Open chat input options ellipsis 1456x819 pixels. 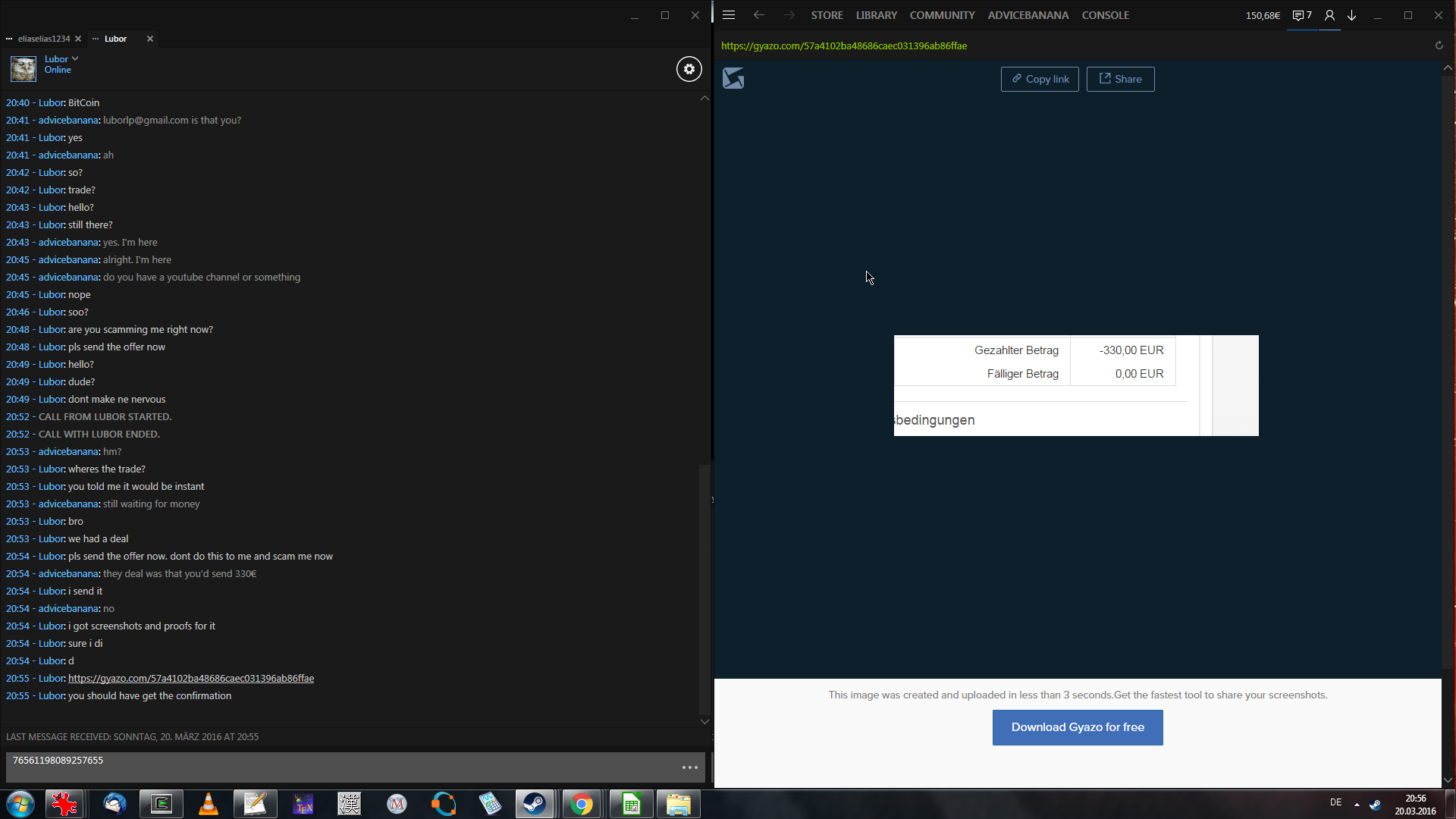[x=689, y=767]
